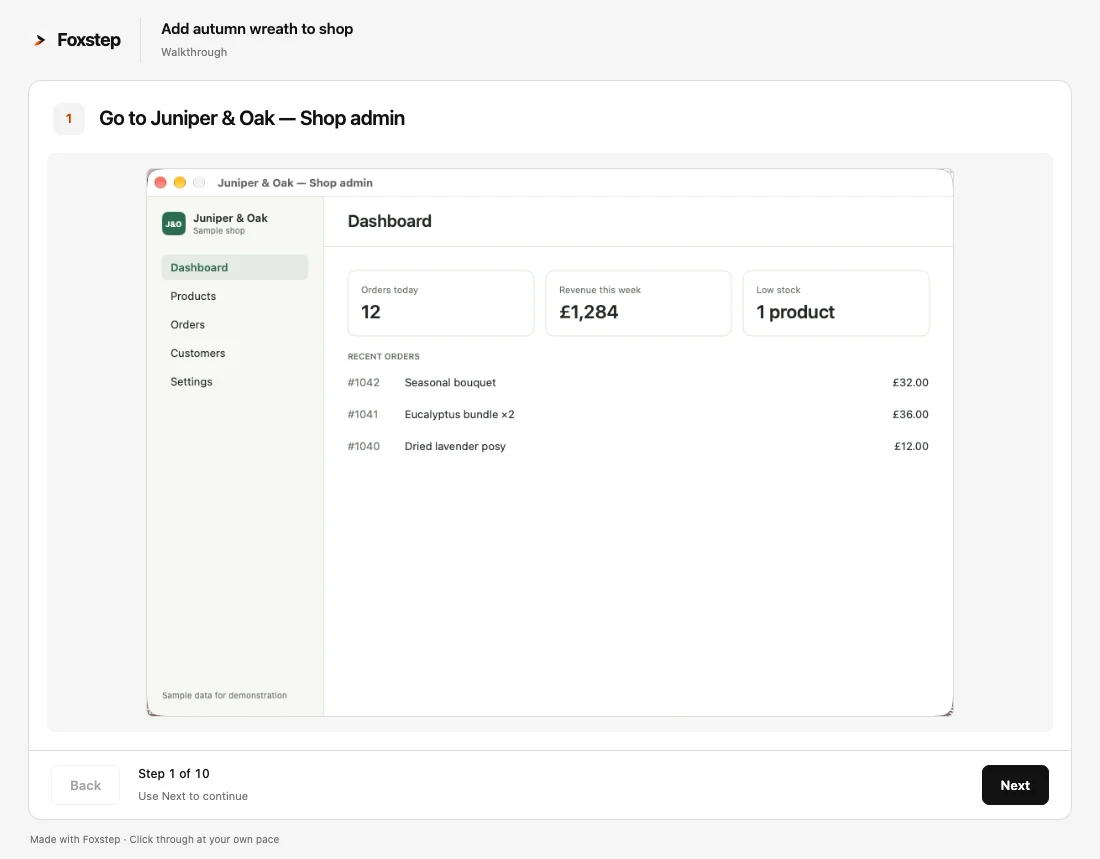This screenshot has height=859, width=1100.
Task: Click the Foxstep arrow logo icon
Action: pos(40,40)
